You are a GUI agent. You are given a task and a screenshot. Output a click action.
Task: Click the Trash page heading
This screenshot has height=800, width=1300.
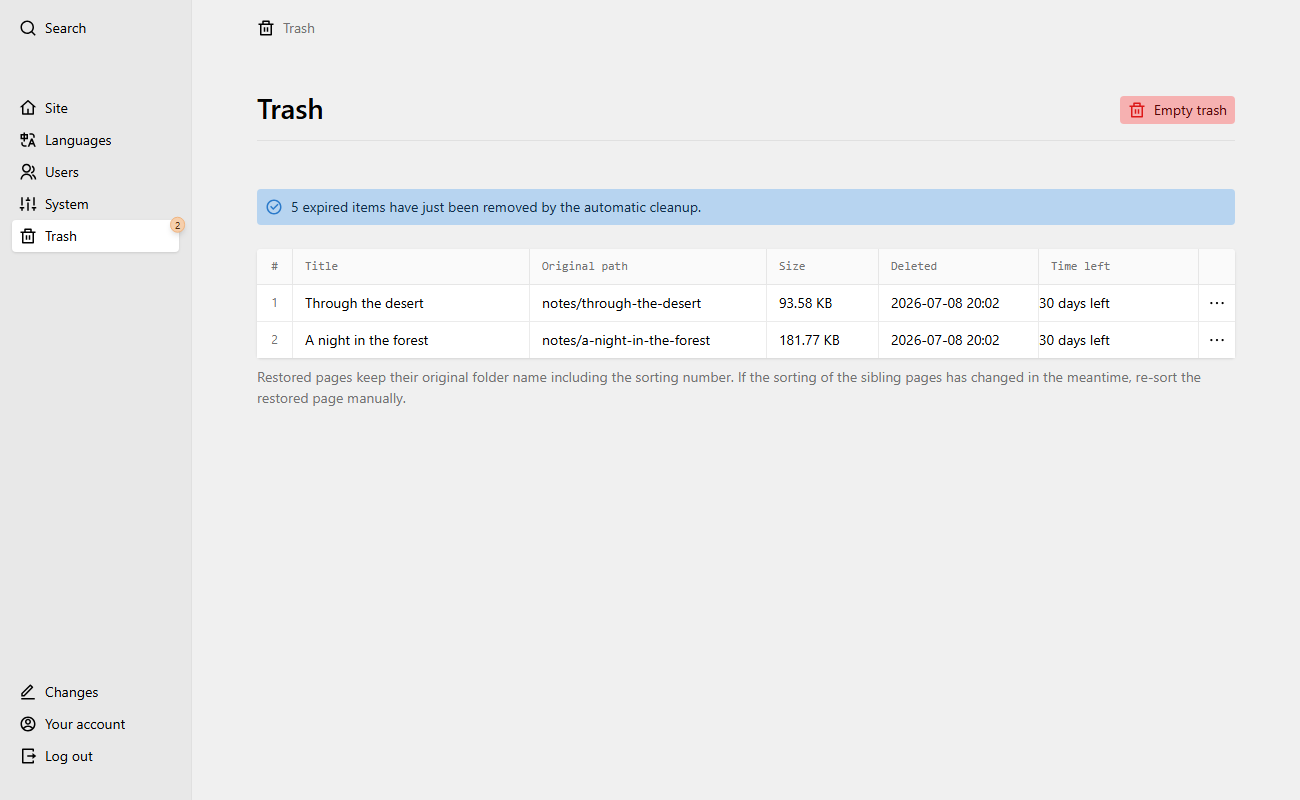[x=290, y=109]
